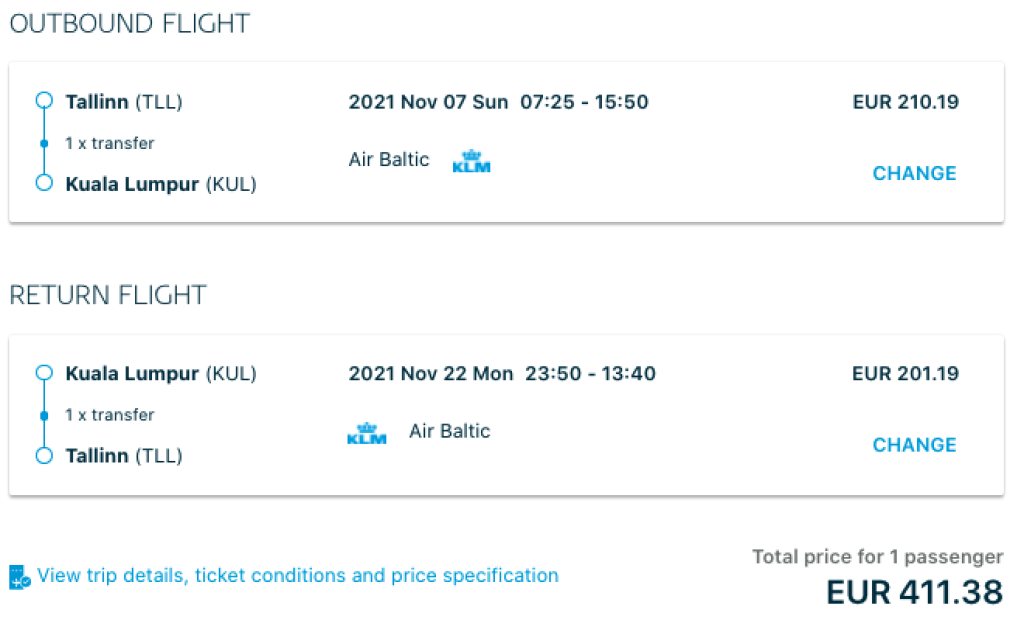Click the Kuala Lumpur destination circle in outbound flight
1024x627 pixels.
tap(43, 183)
